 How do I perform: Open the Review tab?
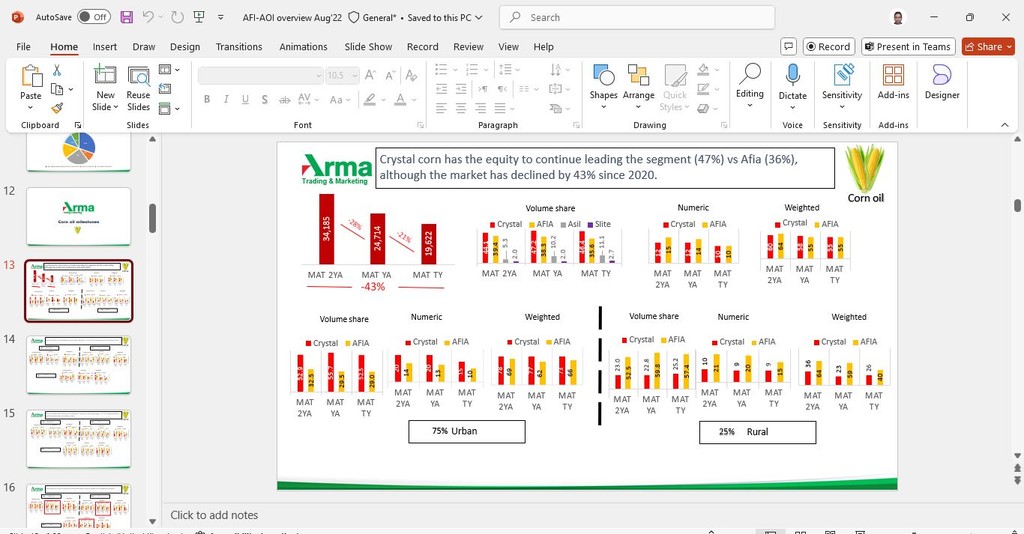pyautogui.click(x=468, y=46)
